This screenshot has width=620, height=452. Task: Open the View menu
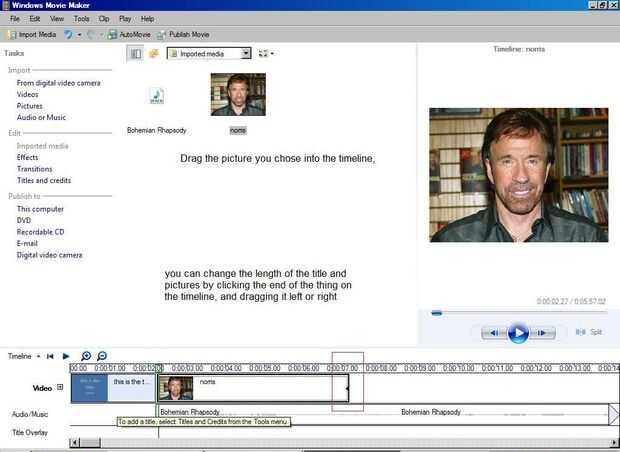(57, 19)
